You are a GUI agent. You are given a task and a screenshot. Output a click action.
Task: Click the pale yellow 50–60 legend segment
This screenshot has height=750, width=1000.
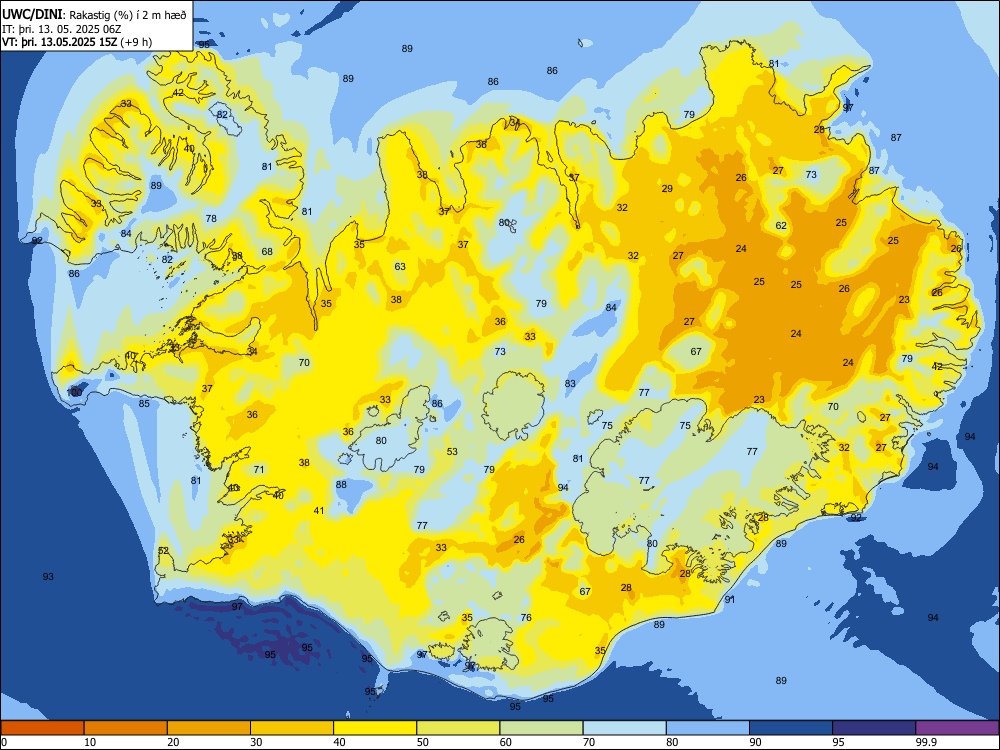point(458,728)
